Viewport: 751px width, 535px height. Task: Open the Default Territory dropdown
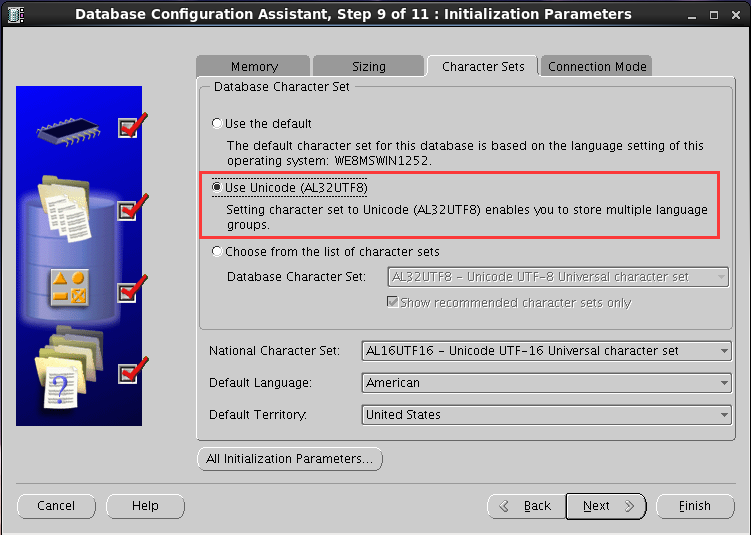(x=546, y=415)
